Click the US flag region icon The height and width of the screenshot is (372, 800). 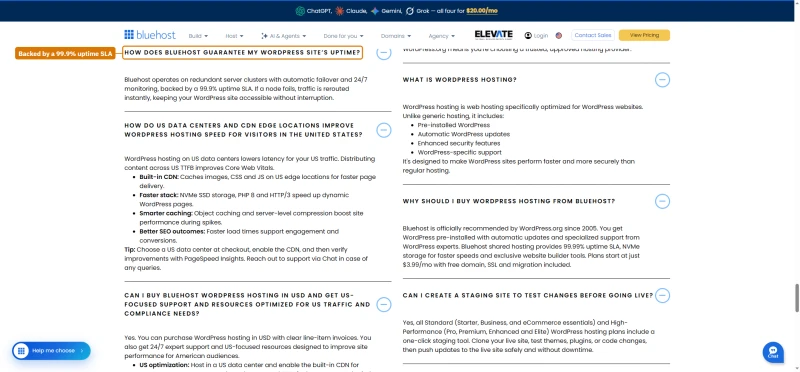[x=559, y=36]
